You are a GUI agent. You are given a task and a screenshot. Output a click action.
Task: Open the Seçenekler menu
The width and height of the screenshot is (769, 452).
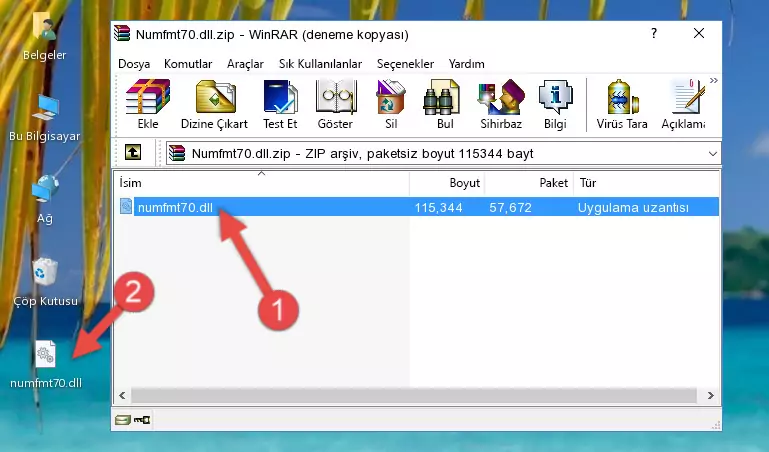tap(405, 64)
